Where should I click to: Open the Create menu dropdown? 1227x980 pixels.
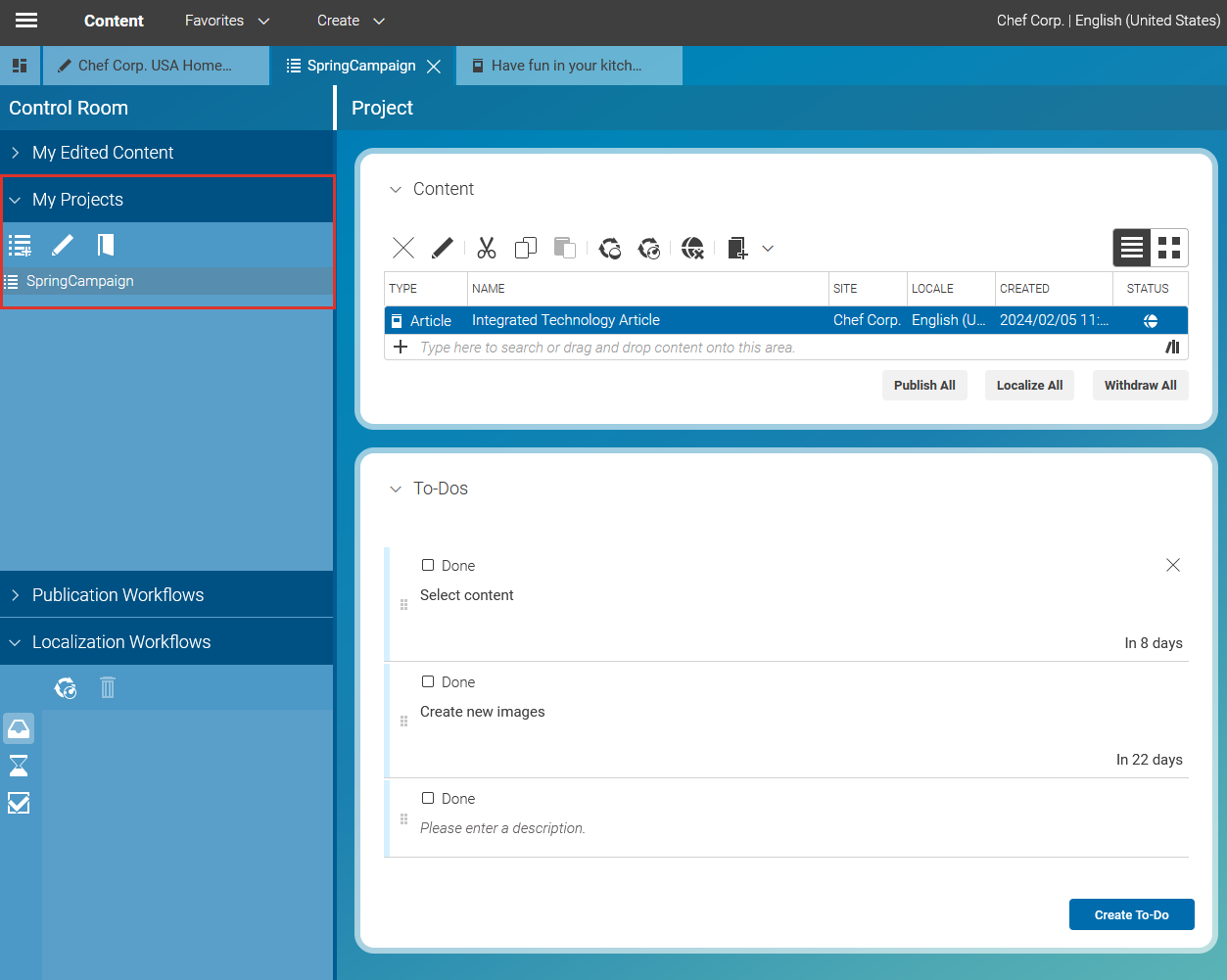pyautogui.click(x=350, y=21)
